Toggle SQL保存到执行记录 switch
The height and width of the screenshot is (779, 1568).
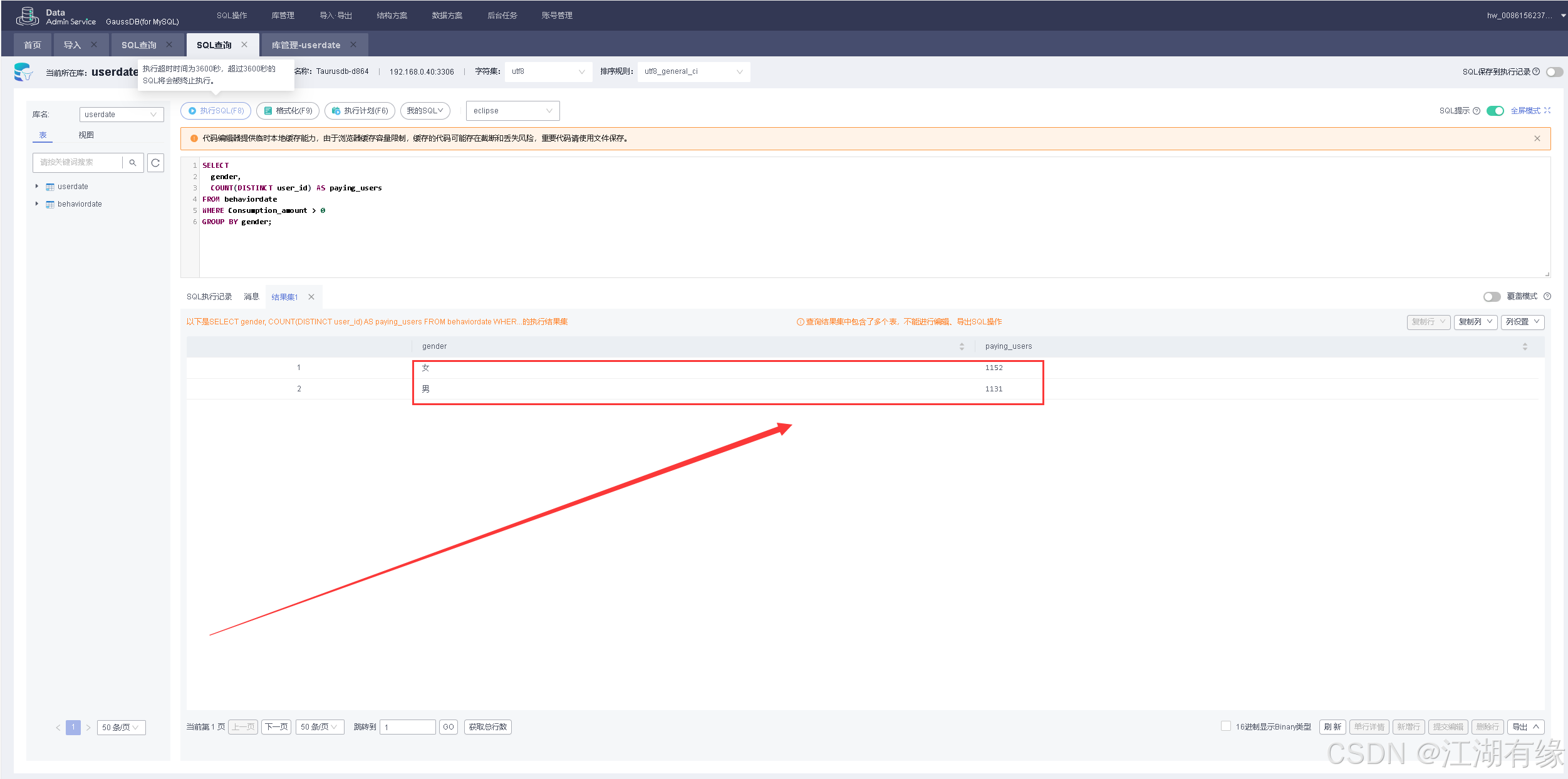pos(1554,72)
